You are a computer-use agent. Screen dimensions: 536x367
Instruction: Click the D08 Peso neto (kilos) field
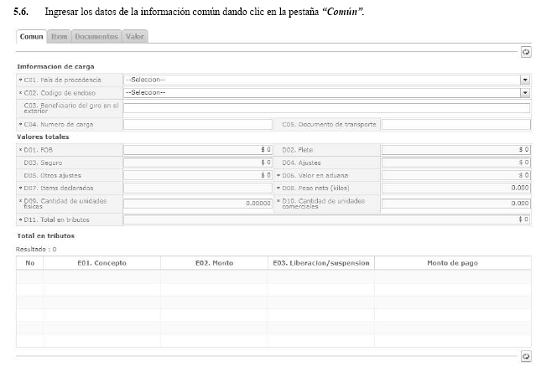click(456, 188)
